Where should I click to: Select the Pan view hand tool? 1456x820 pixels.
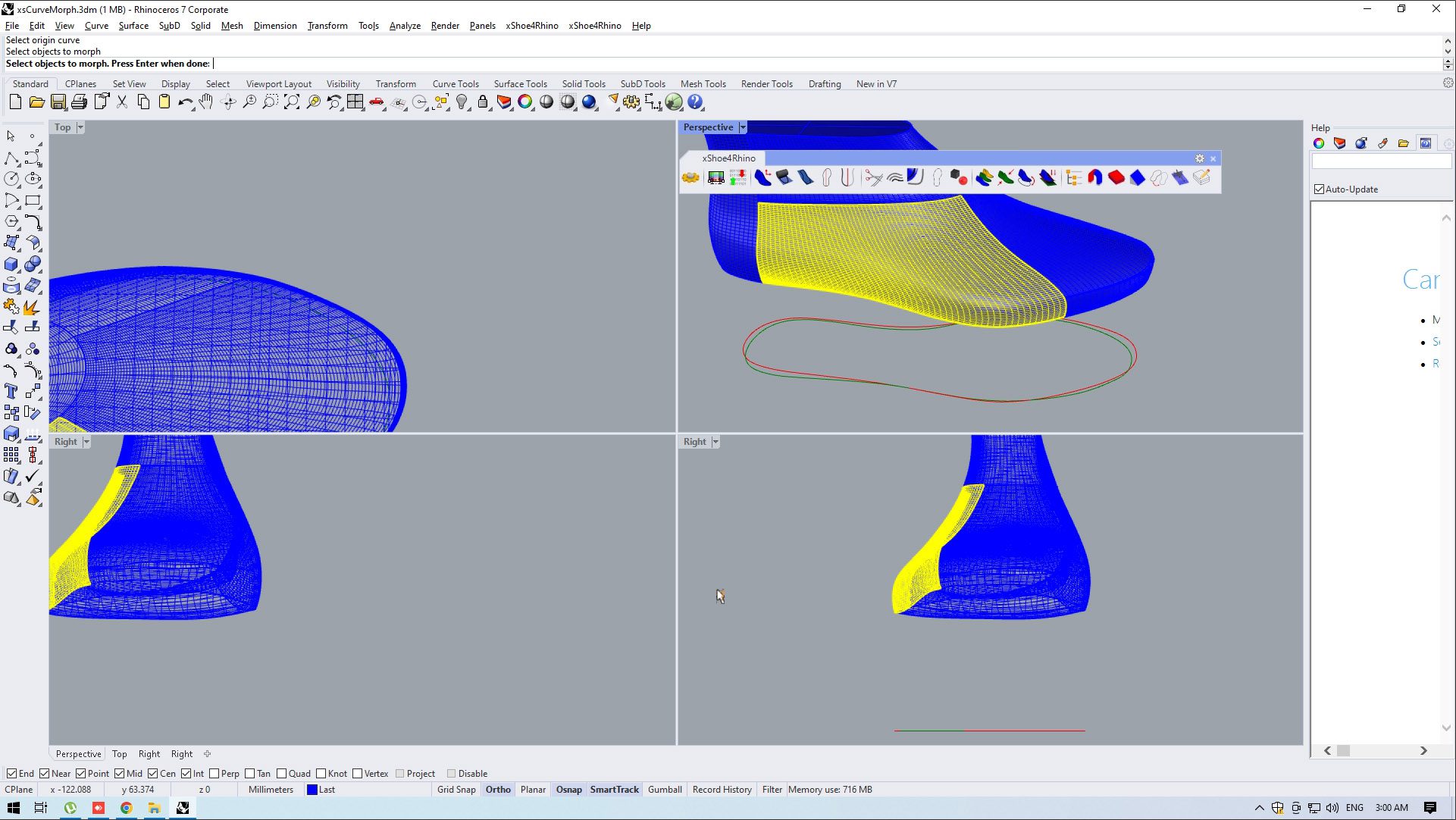[x=206, y=102]
